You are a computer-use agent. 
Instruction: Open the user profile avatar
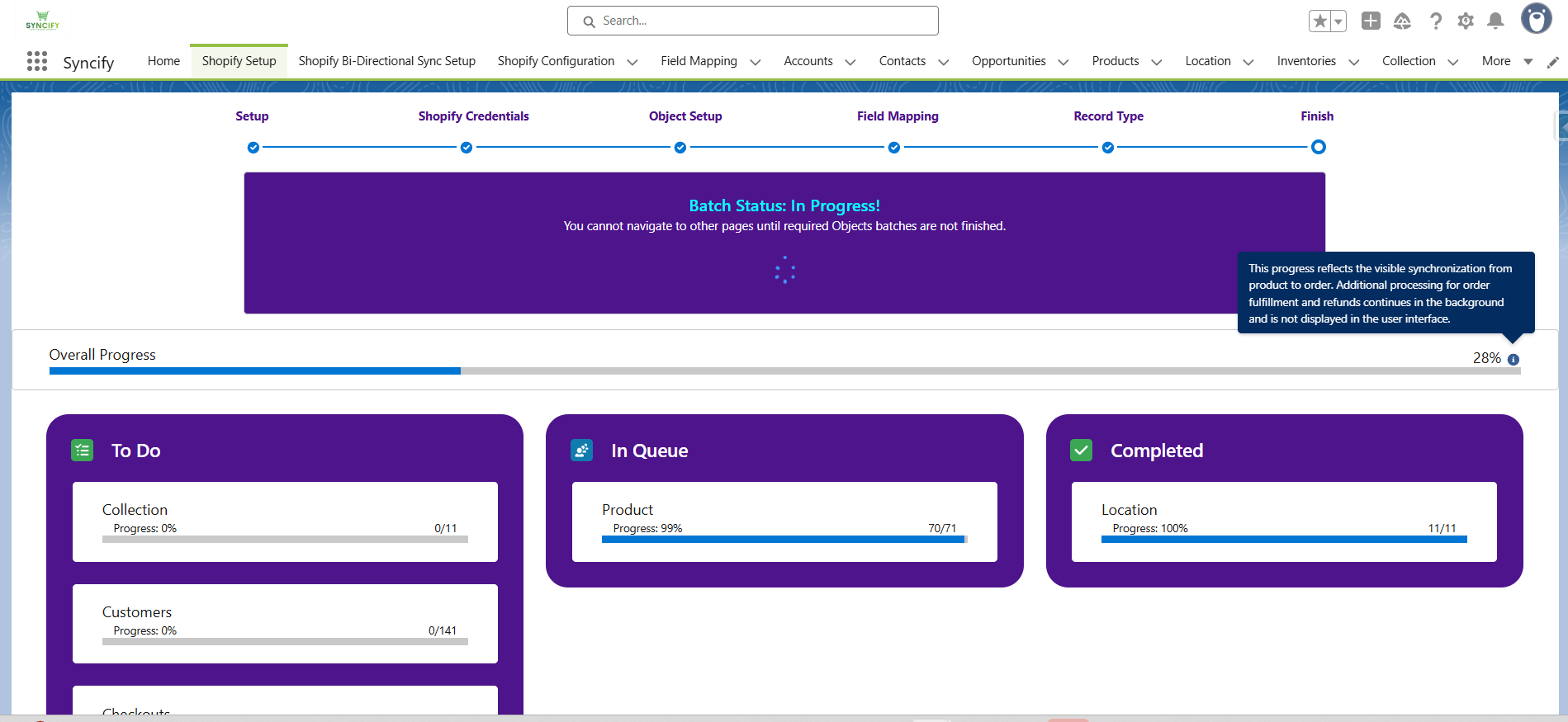coord(1537,18)
